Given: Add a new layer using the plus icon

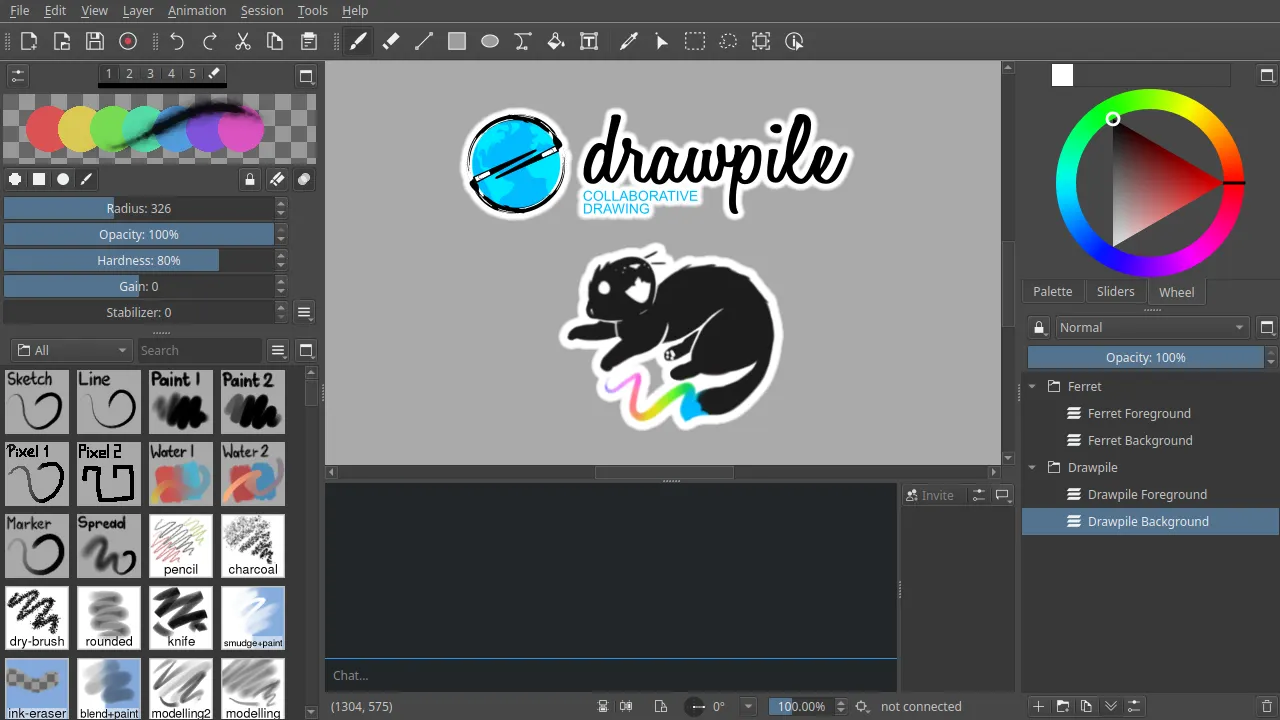Looking at the screenshot, I should [x=1038, y=706].
